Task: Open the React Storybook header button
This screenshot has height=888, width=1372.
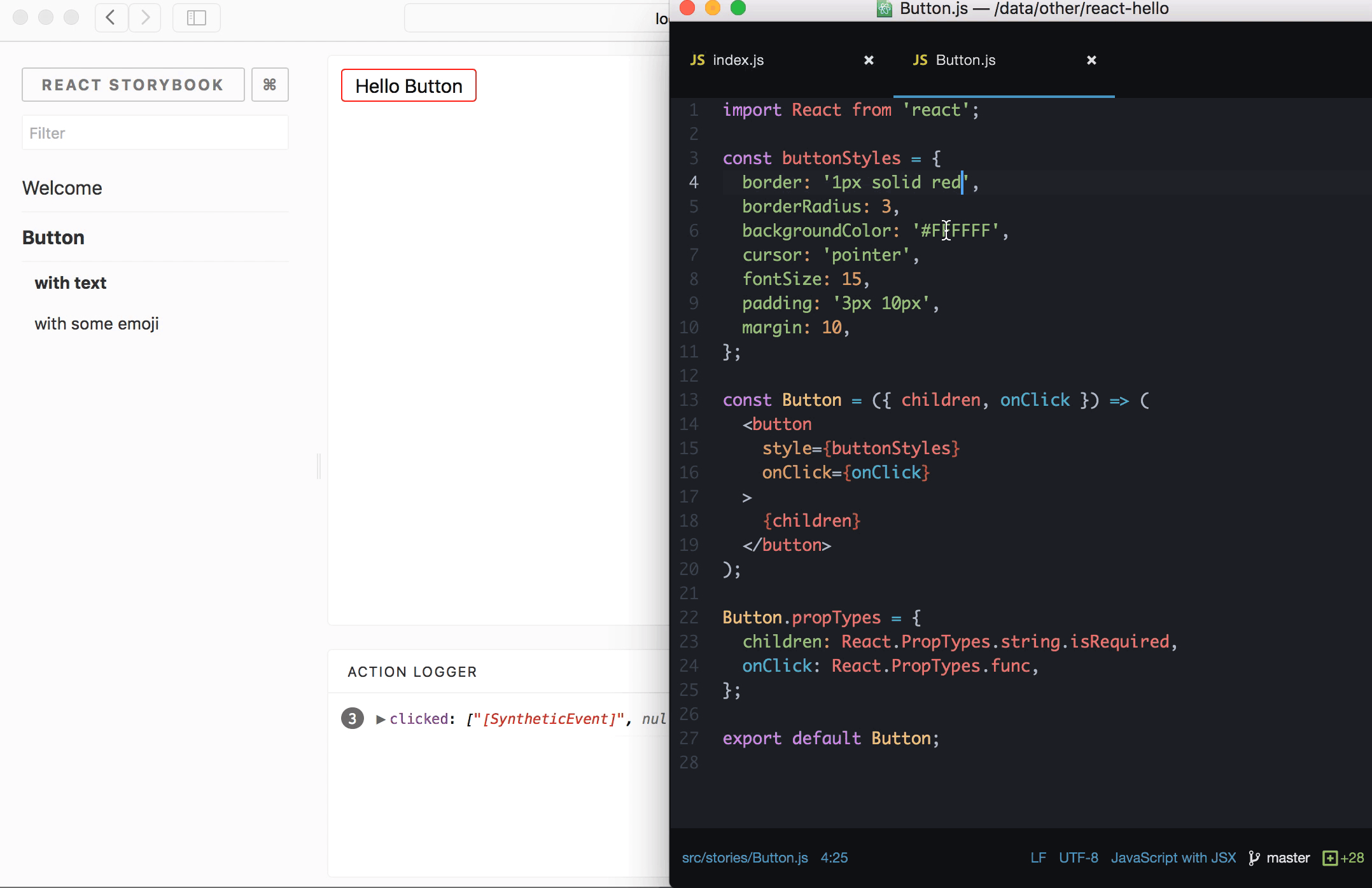Action: tap(133, 85)
